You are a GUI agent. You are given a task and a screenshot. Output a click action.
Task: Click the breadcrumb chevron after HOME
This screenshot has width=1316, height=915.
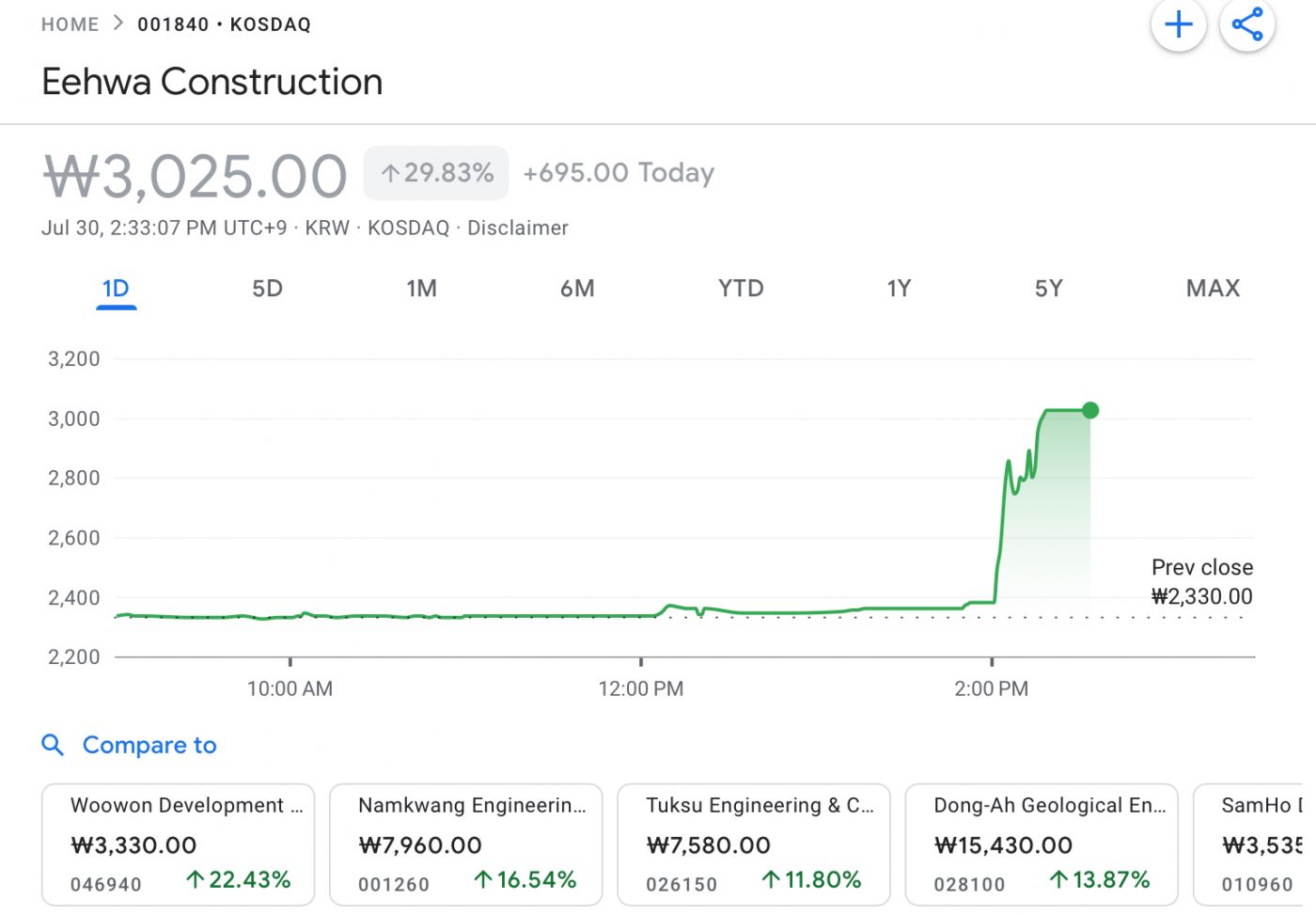(x=118, y=24)
